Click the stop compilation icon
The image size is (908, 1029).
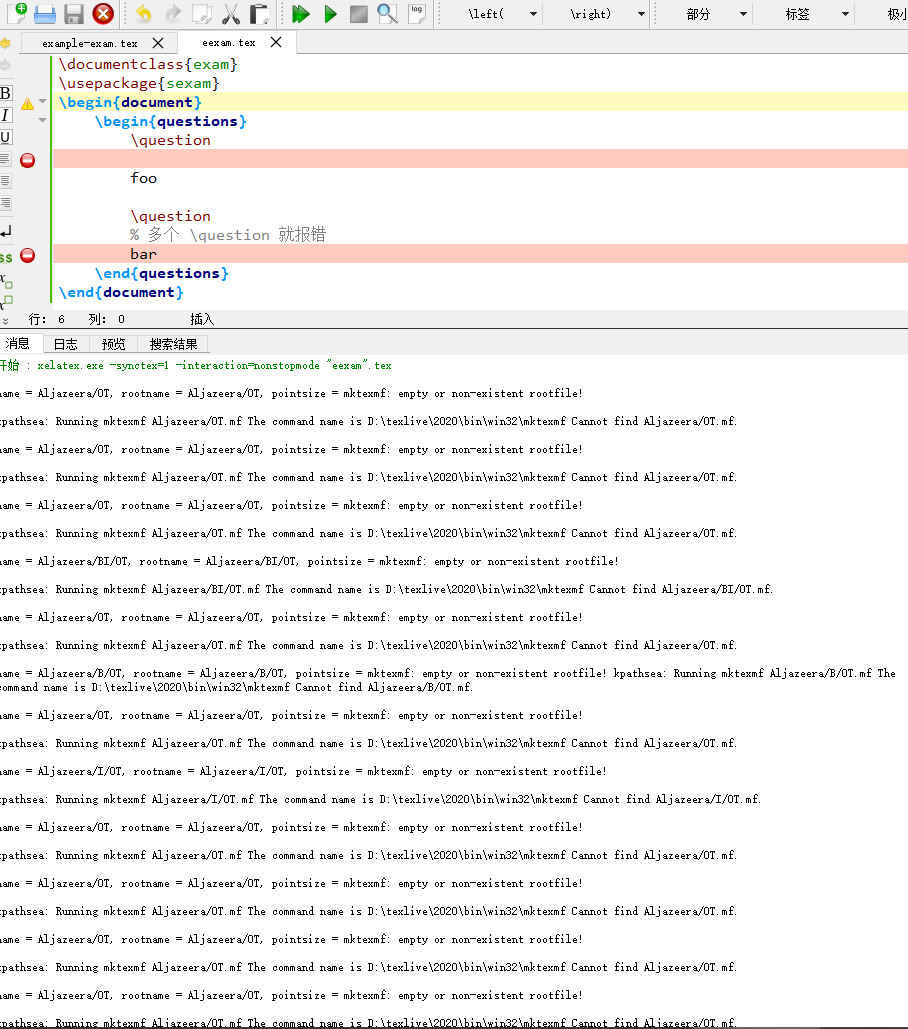click(x=358, y=14)
